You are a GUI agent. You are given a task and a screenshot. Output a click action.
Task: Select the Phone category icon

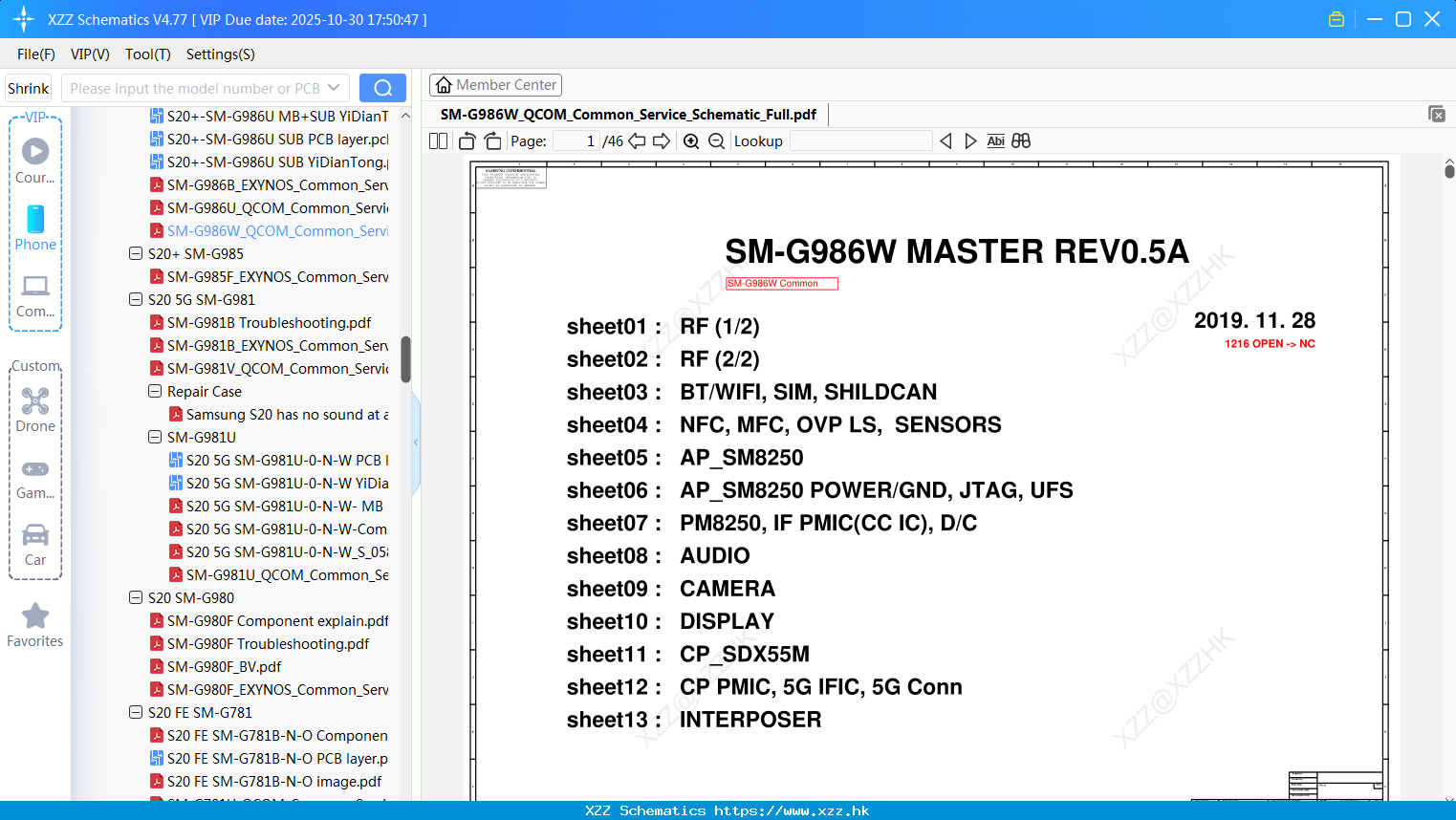[x=35, y=227]
